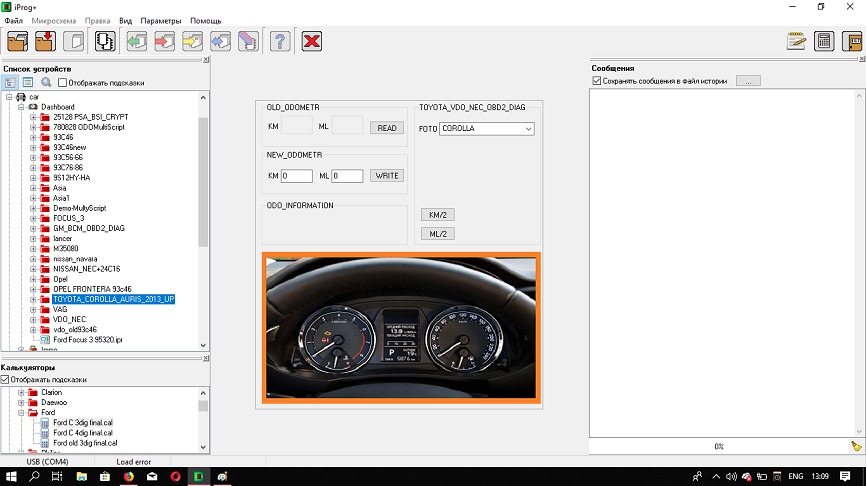Screen dimensions: 866x486
Task: Open the calculator panel icon
Action: 824,41
